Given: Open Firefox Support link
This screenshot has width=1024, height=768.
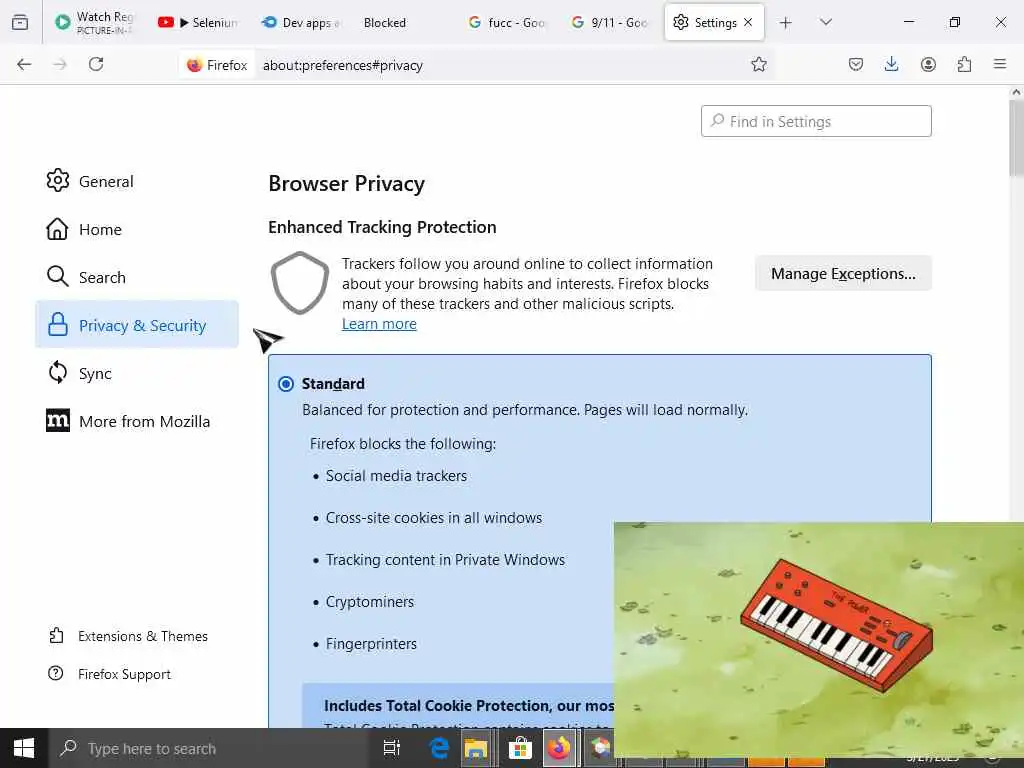Looking at the screenshot, I should (x=110, y=674).
